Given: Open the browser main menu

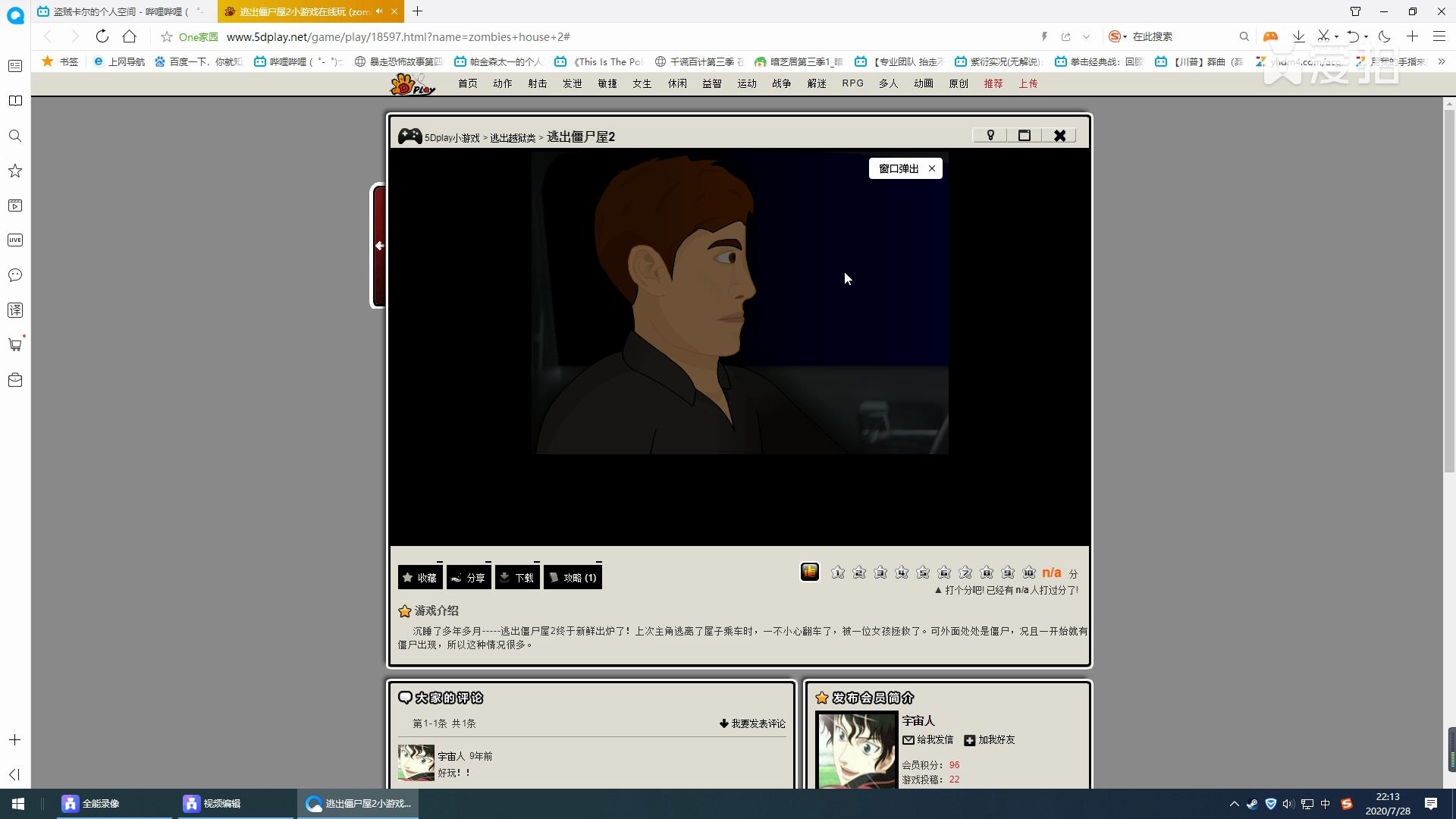Looking at the screenshot, I should (x=1439, y=36).
